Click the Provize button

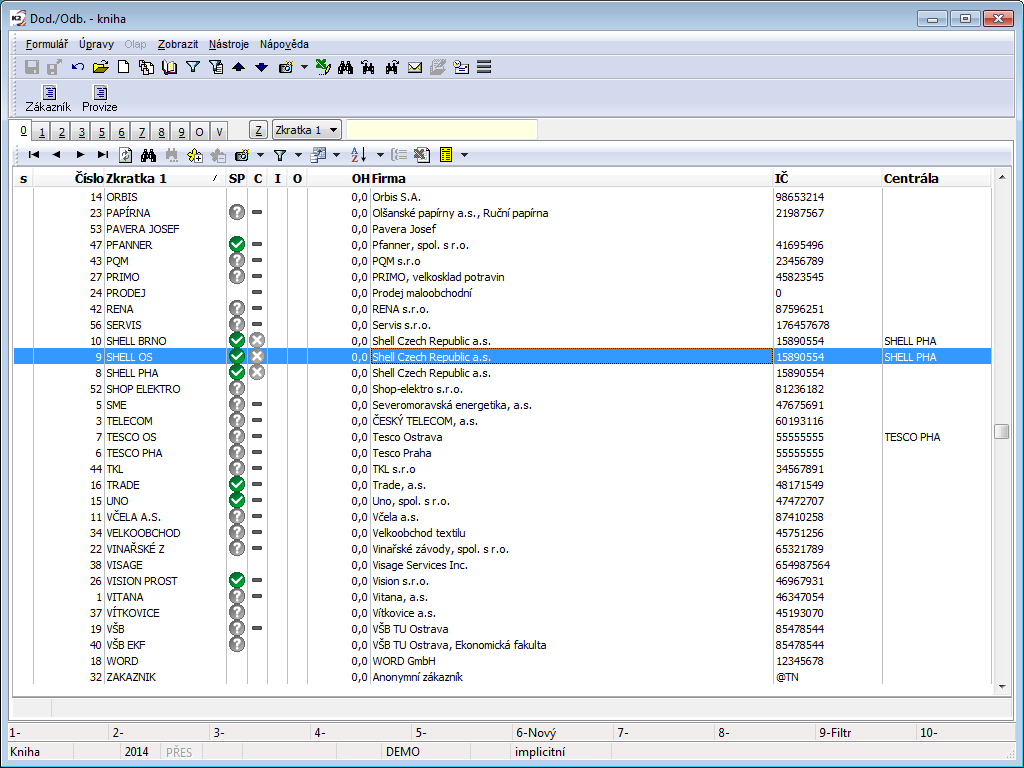coord(100,99)
